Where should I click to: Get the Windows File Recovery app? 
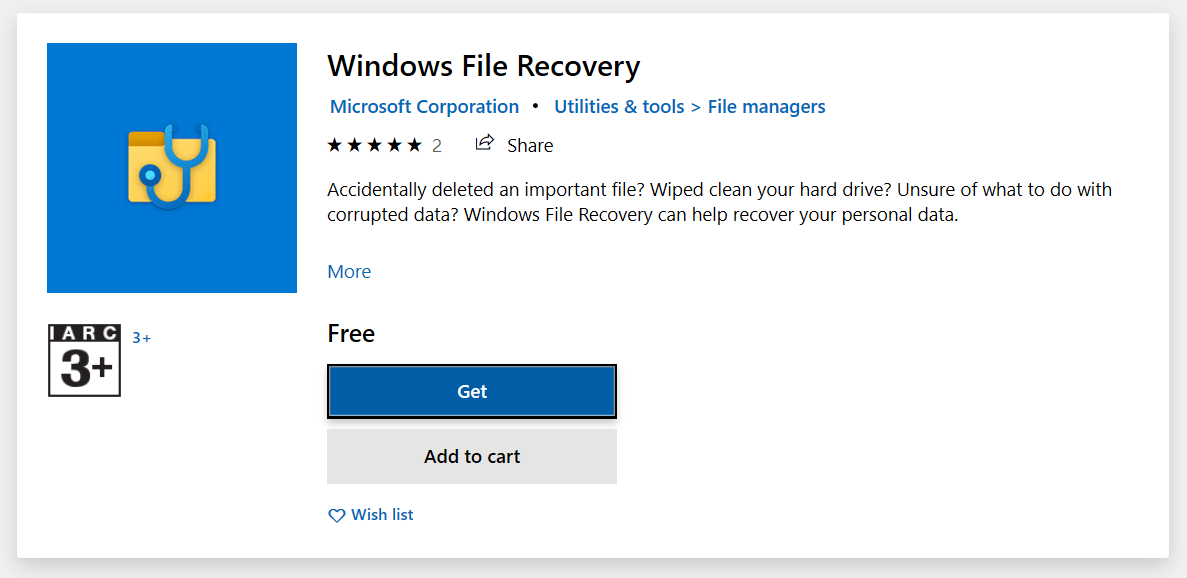pos(471,391)
